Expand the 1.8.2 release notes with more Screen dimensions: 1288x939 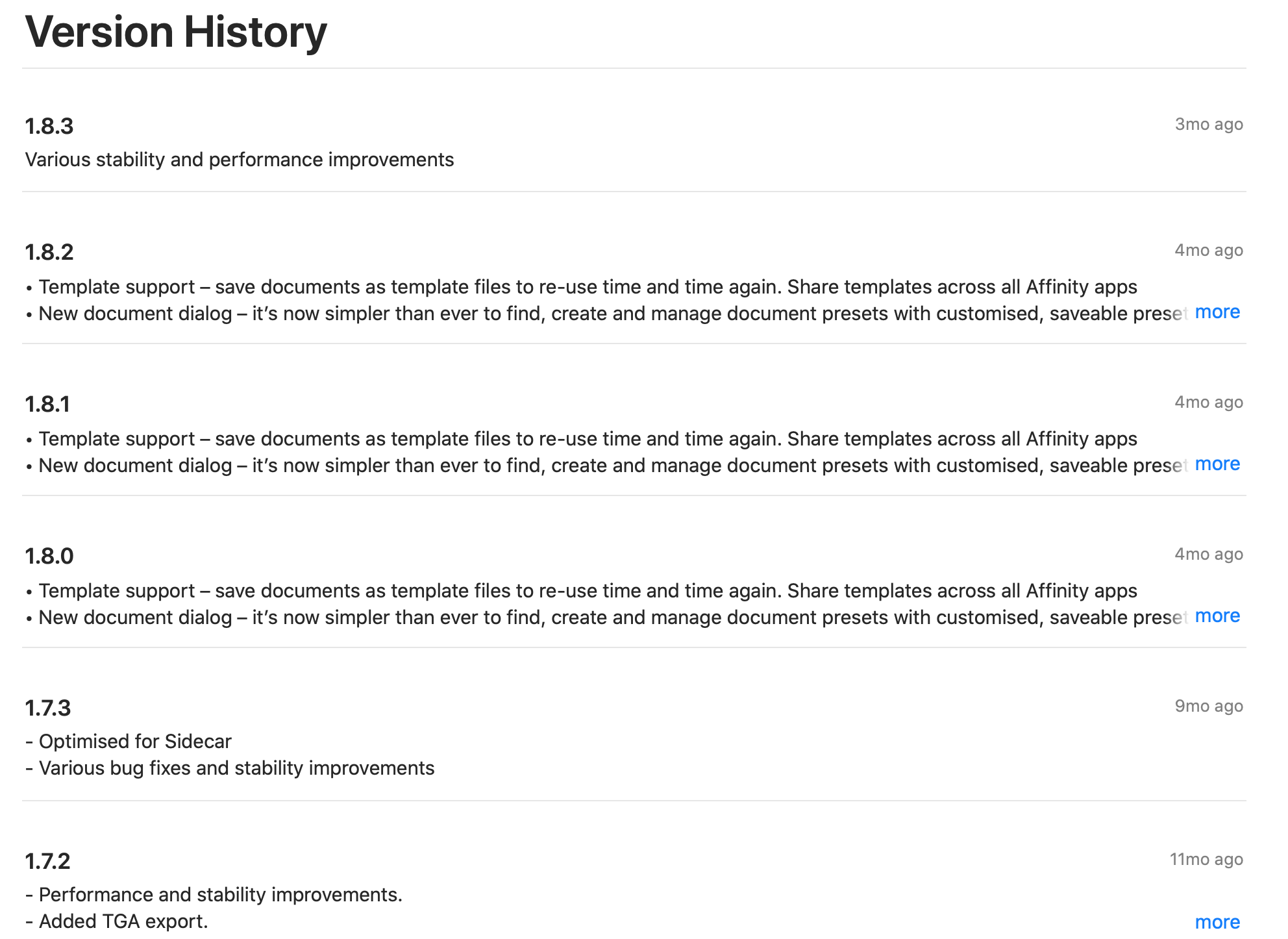pyautogui.click(x=1217, y=312)
